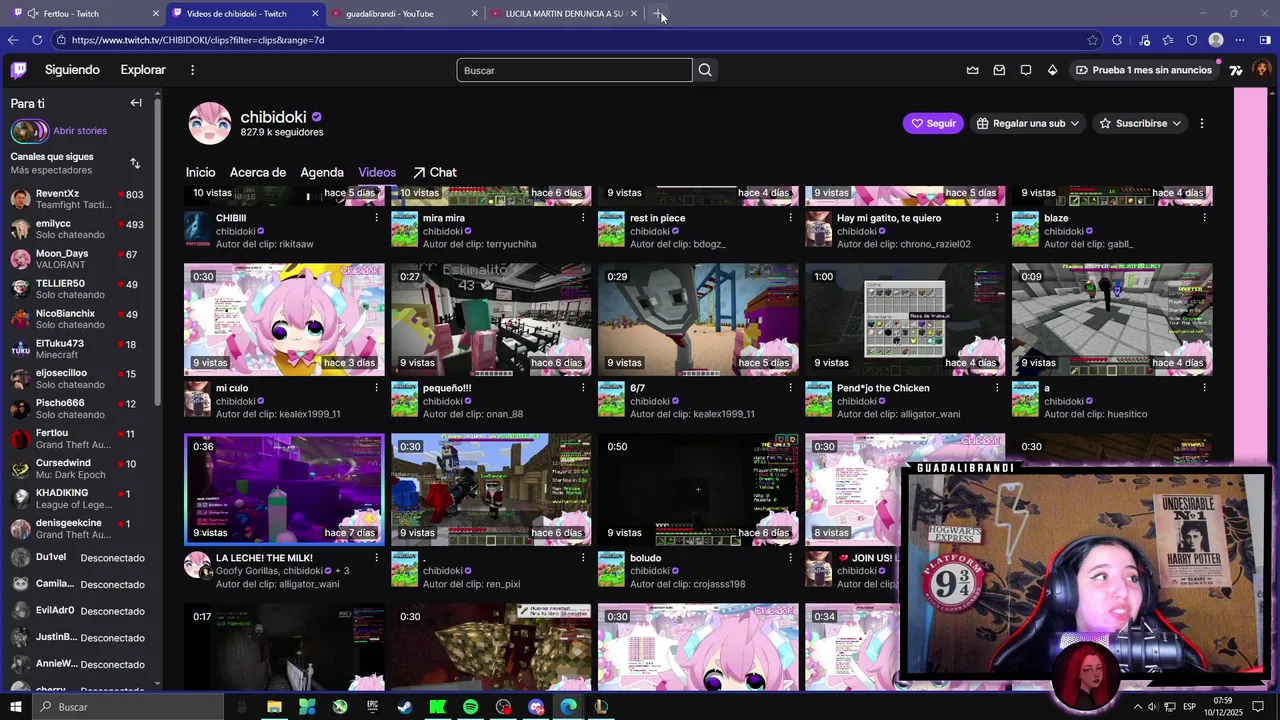Switch to the Fertlou - Twitch tab
Screen dimensions: 1280x720
pos(82,14)
